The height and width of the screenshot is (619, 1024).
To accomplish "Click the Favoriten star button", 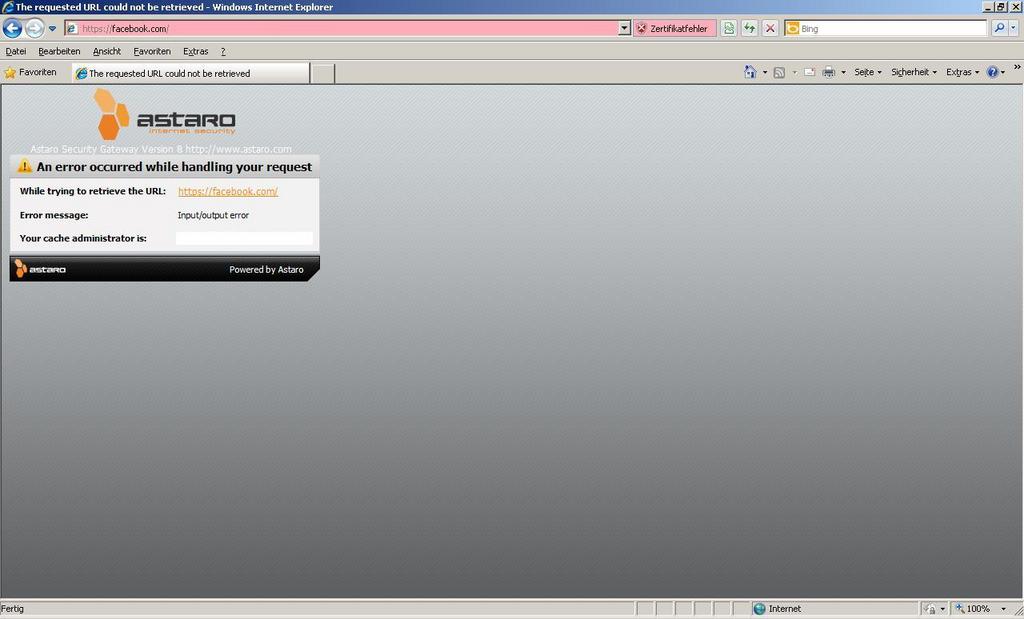I will point(30,72).
